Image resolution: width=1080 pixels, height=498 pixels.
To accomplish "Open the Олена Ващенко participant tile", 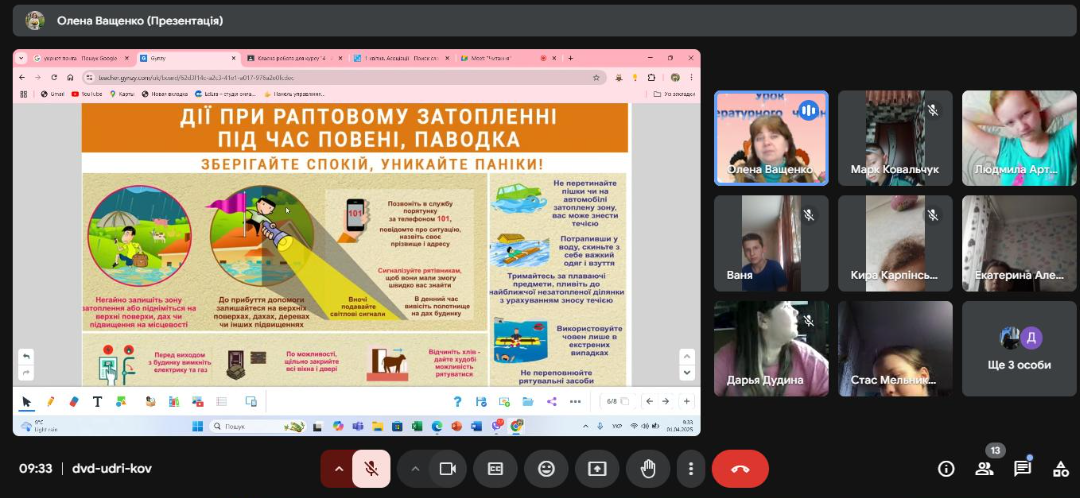I will click(x=771, y=138).
